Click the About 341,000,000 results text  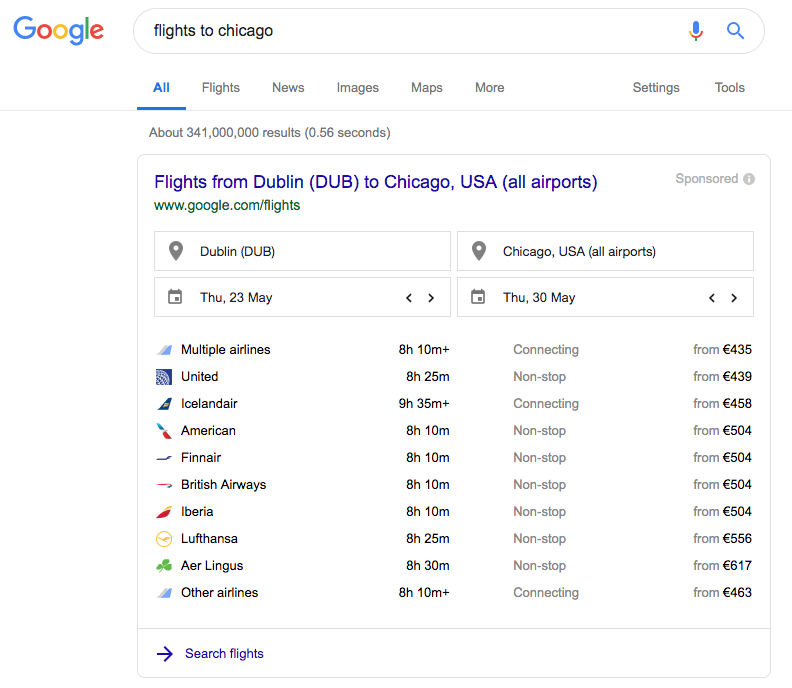[x=270, y=133]
